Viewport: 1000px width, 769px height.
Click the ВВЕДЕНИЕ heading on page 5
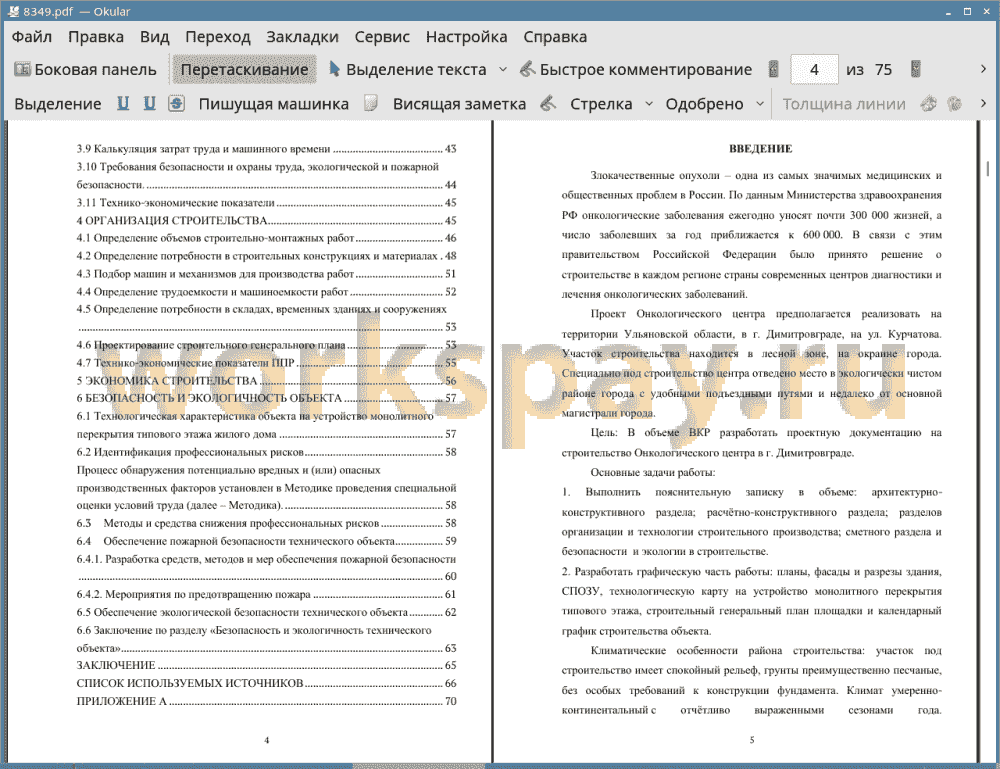(760, 149)
